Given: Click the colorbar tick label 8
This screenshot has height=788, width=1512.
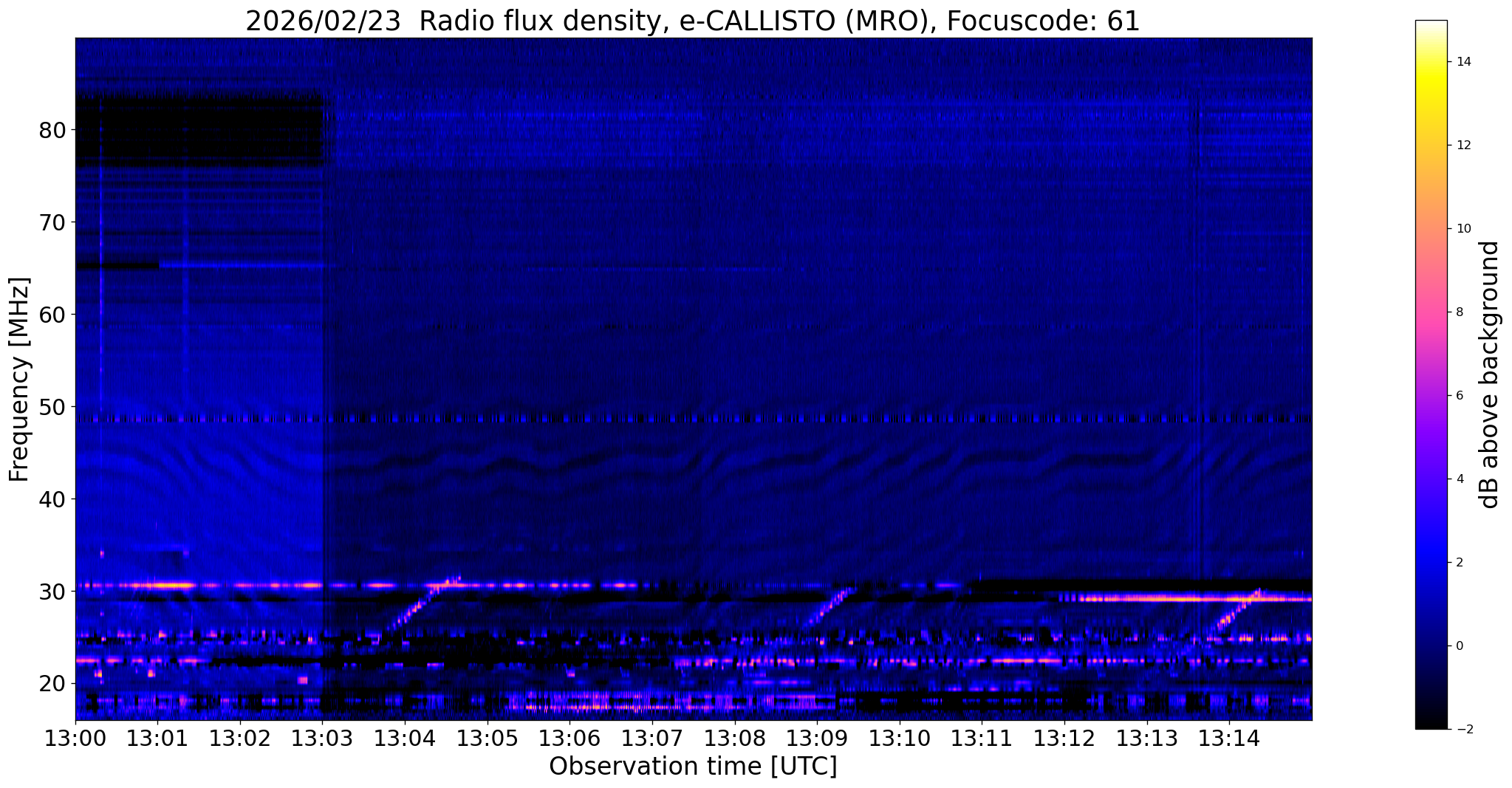Looking at the screenshot, I should pyautogui.click(x=1459, y=312).
